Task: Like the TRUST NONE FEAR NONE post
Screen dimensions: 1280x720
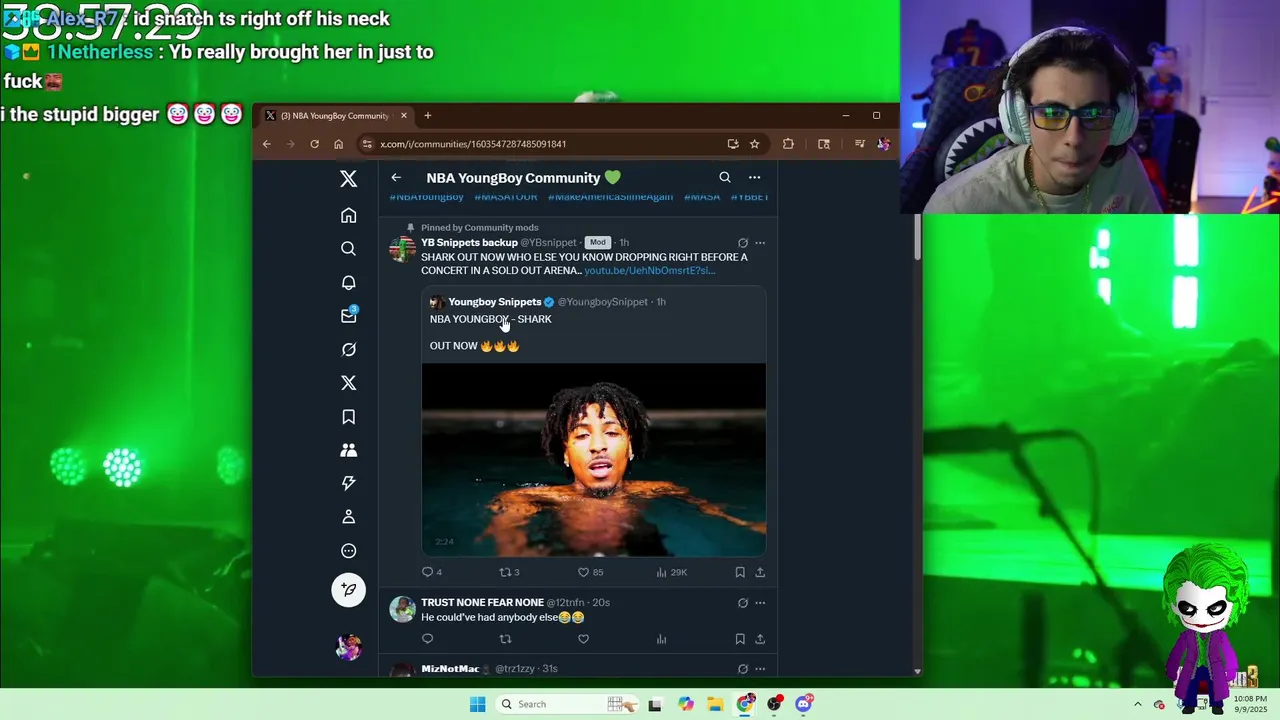Action: click(583, 639)
